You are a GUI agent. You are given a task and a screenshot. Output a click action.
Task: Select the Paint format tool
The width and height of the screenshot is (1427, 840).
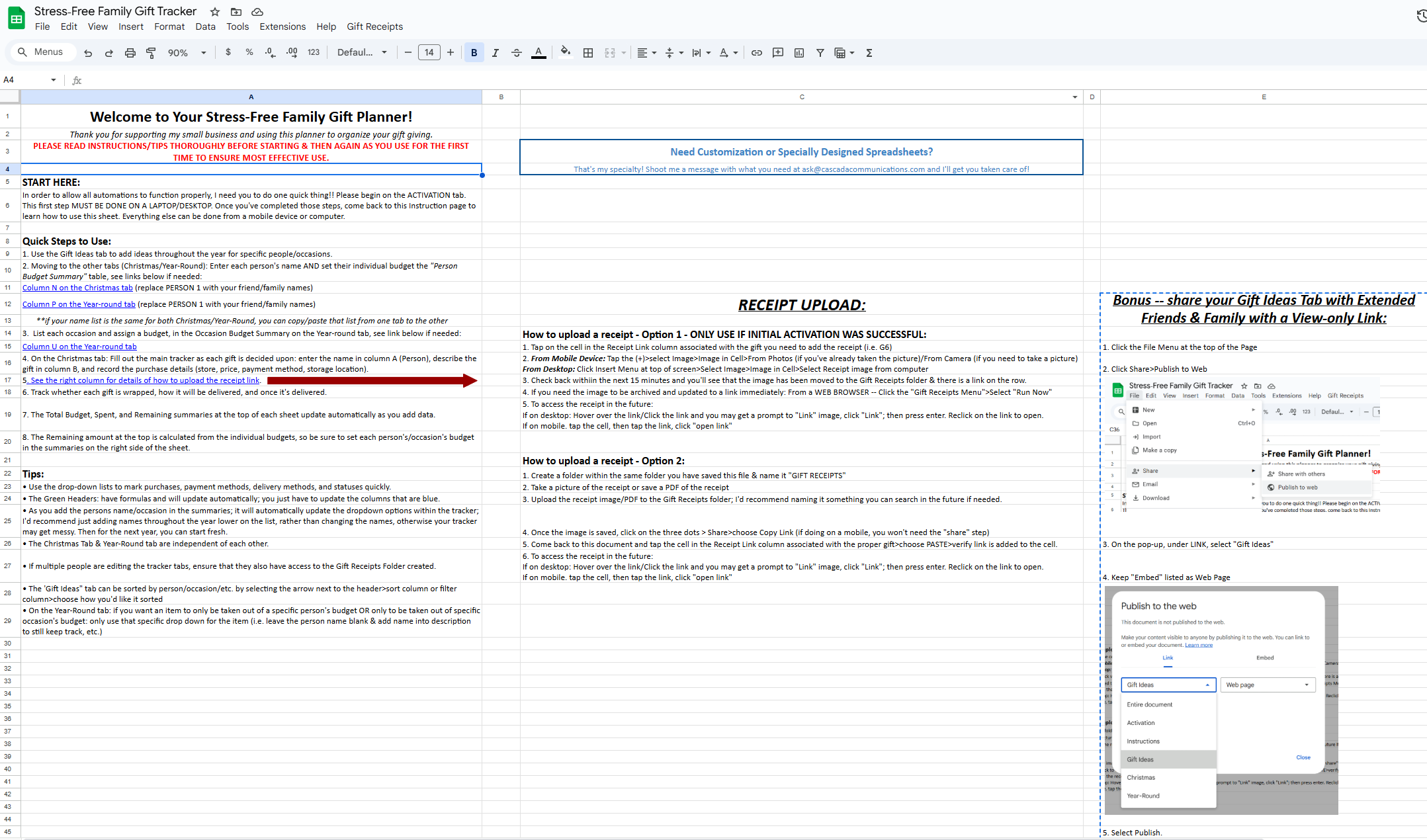(151, 52)
